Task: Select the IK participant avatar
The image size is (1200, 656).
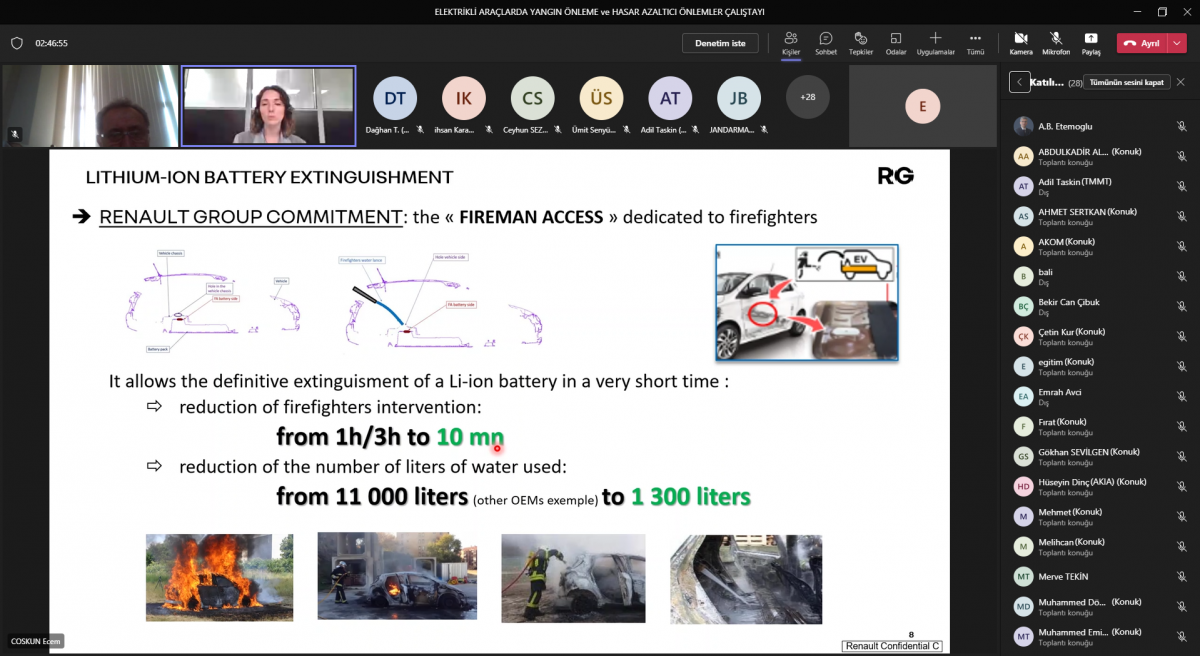Action: tap(464, 98)
